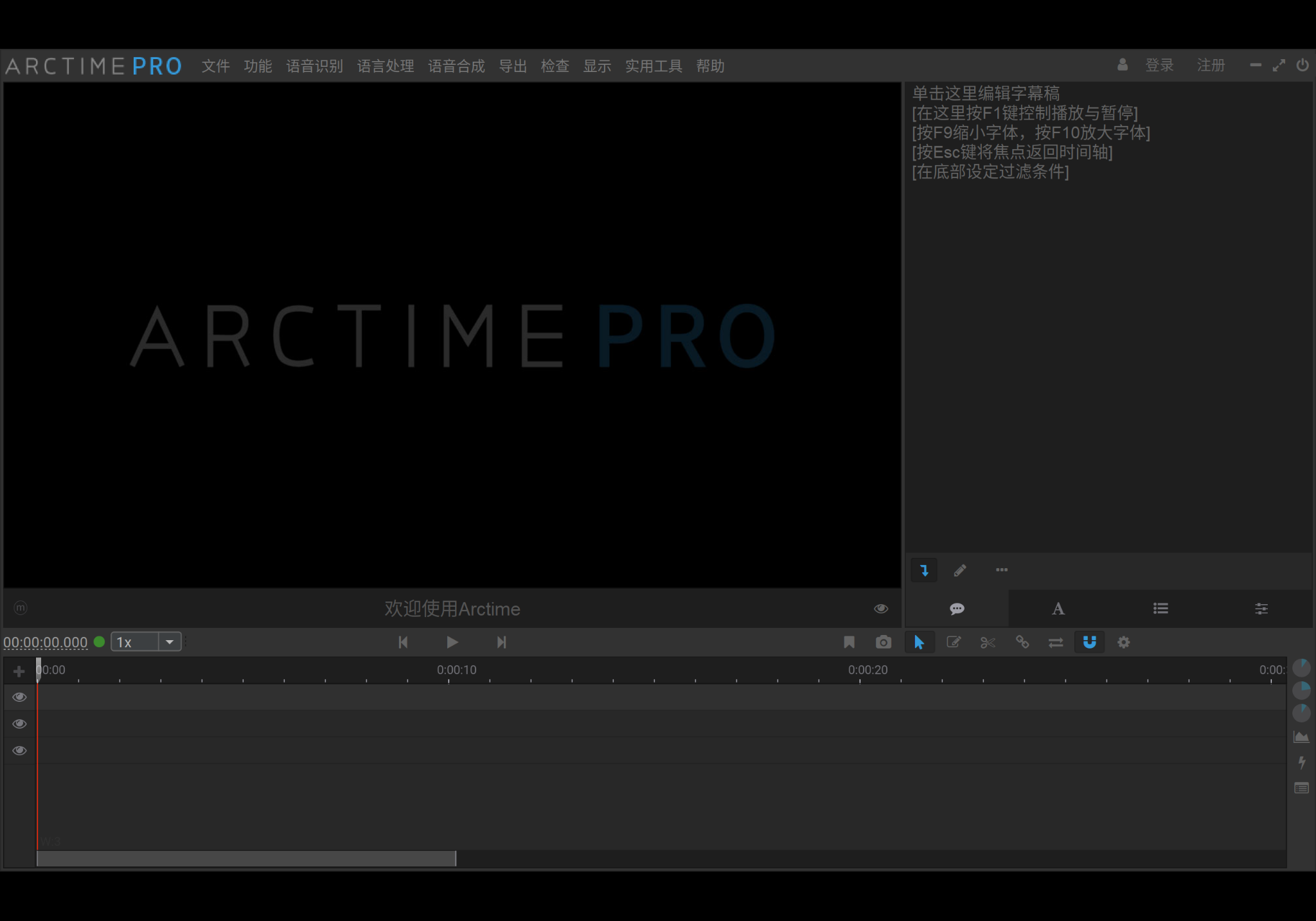
Task: Click the 0:00:10 mark on timeline ruler
Action: tap(457, 670)
